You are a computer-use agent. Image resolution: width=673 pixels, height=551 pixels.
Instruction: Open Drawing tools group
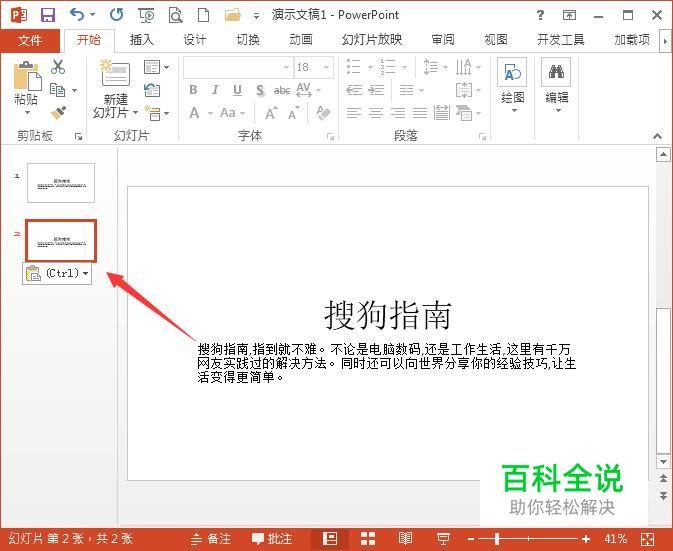point(512,86)
